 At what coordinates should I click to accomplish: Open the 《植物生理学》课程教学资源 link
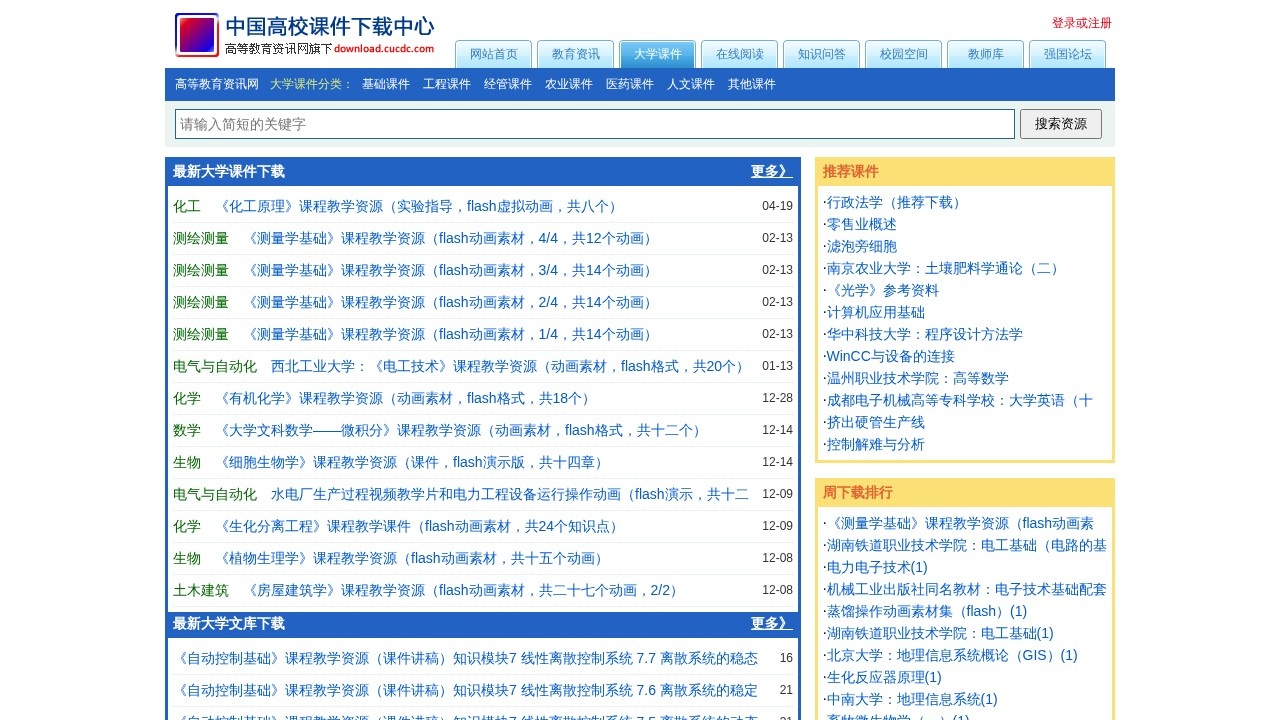tap(412, 558)
